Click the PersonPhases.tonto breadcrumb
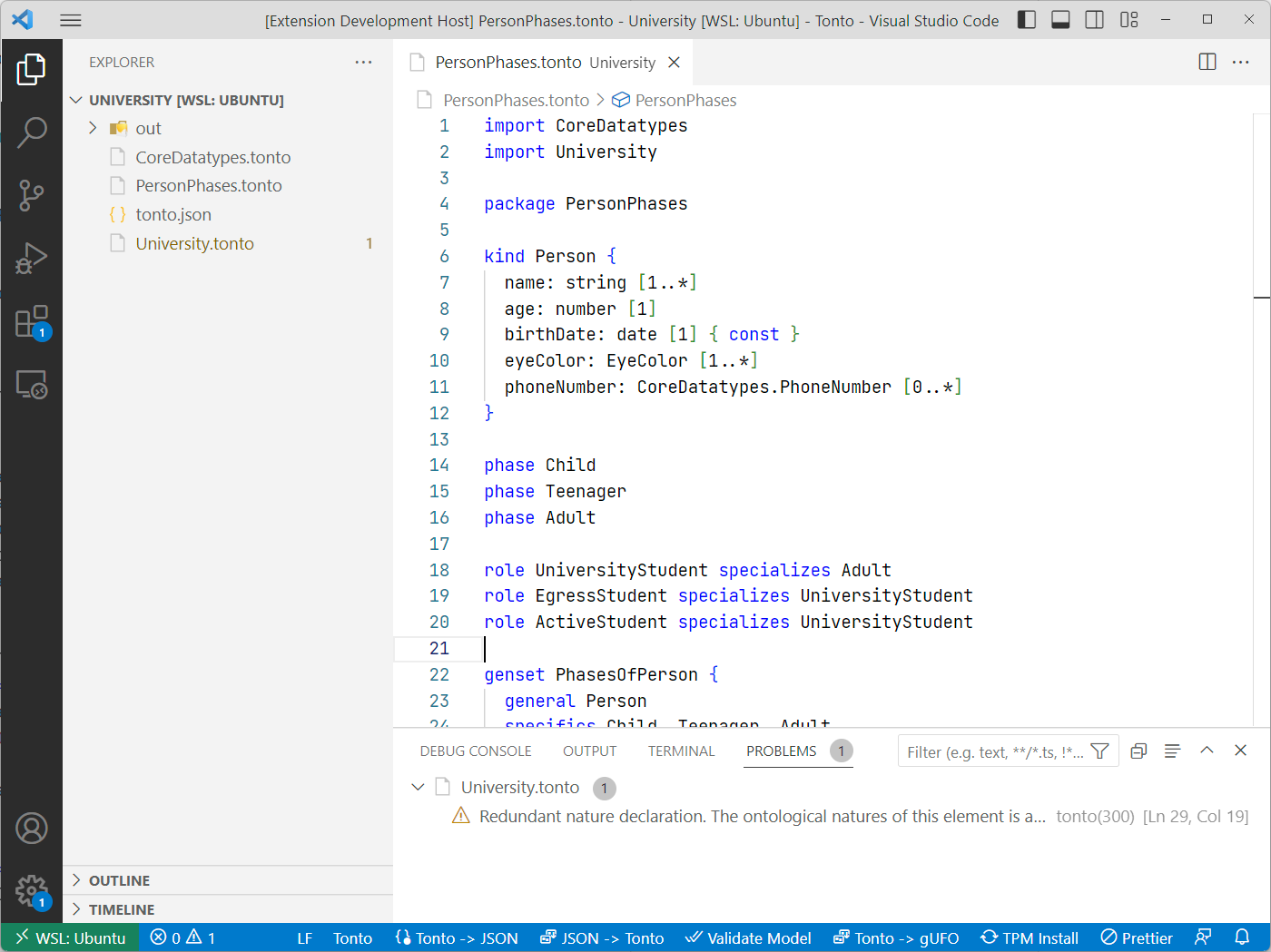The width and height of the screenshot is (1271, 952). tap(516, 100)
